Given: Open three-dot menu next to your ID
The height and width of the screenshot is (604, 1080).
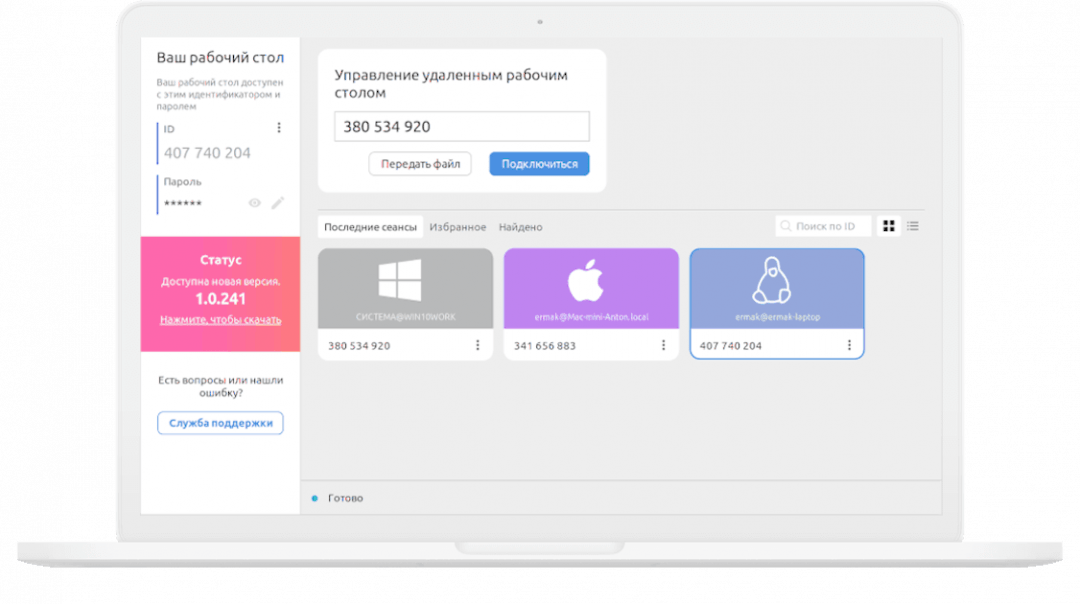Looking at the screenshot, I should coord(279,128).
